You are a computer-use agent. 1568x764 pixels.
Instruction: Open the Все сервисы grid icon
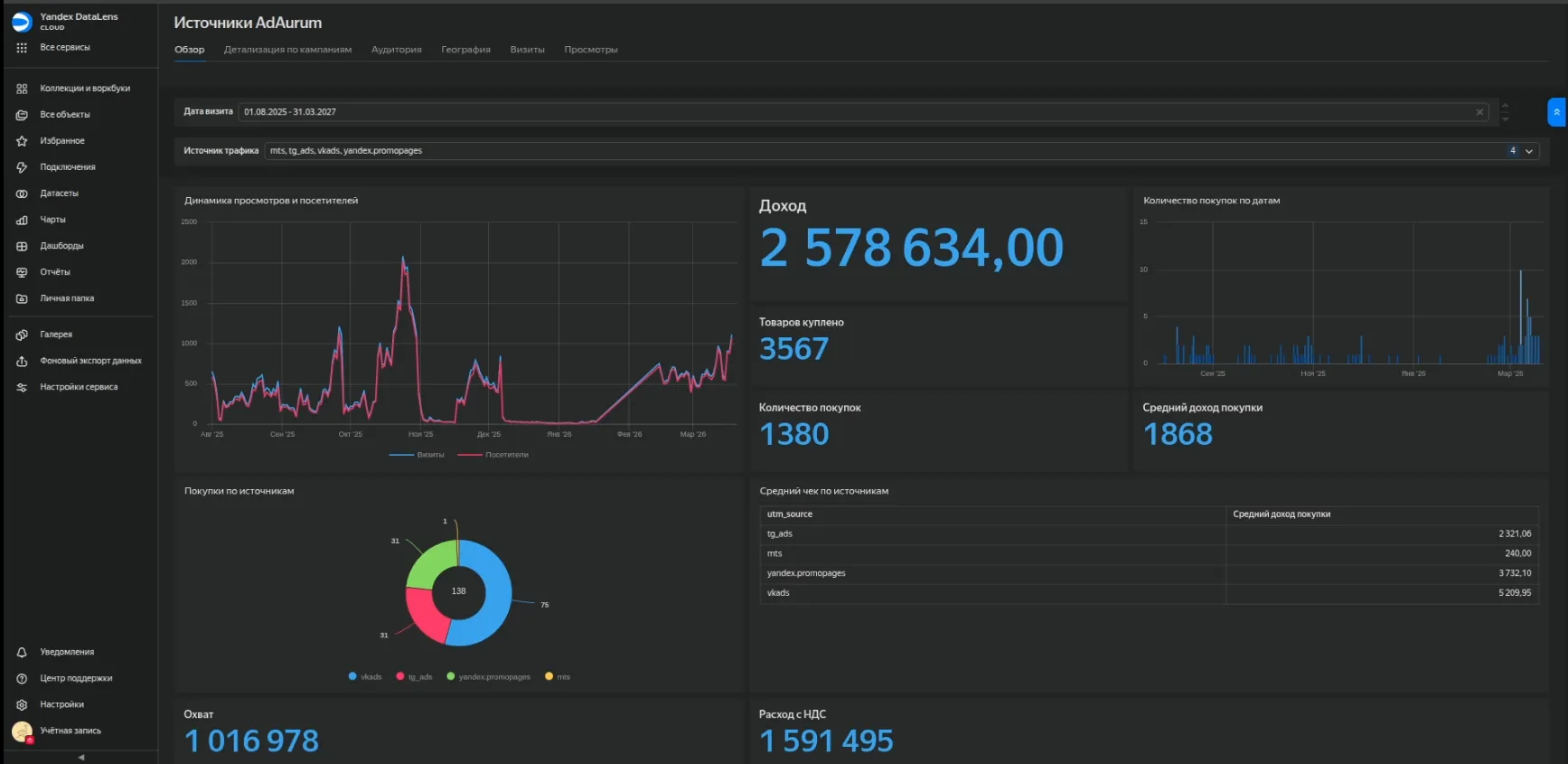[x=22, y=48]
